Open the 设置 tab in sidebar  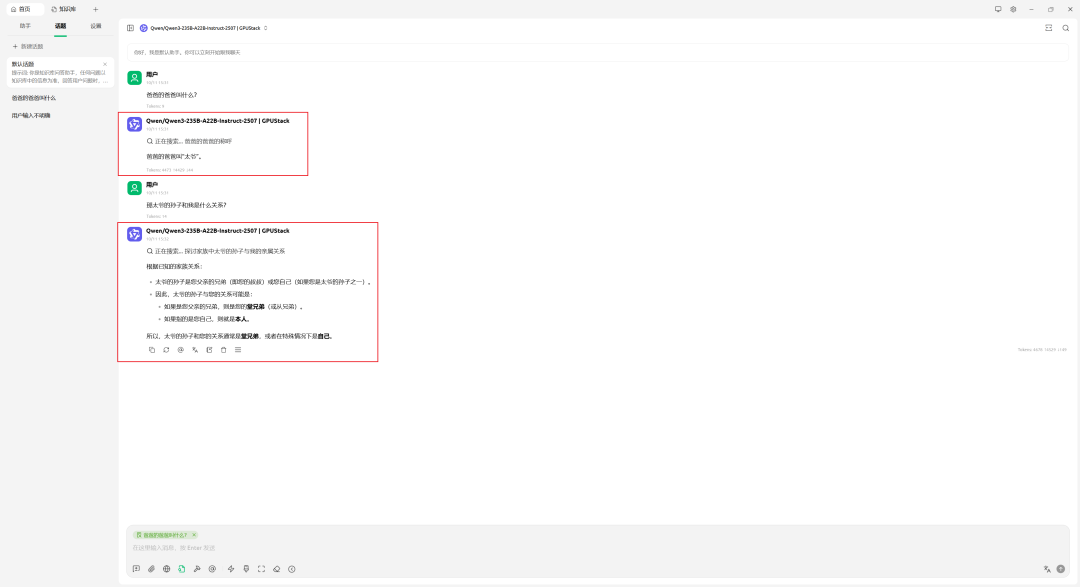[95, 26]
